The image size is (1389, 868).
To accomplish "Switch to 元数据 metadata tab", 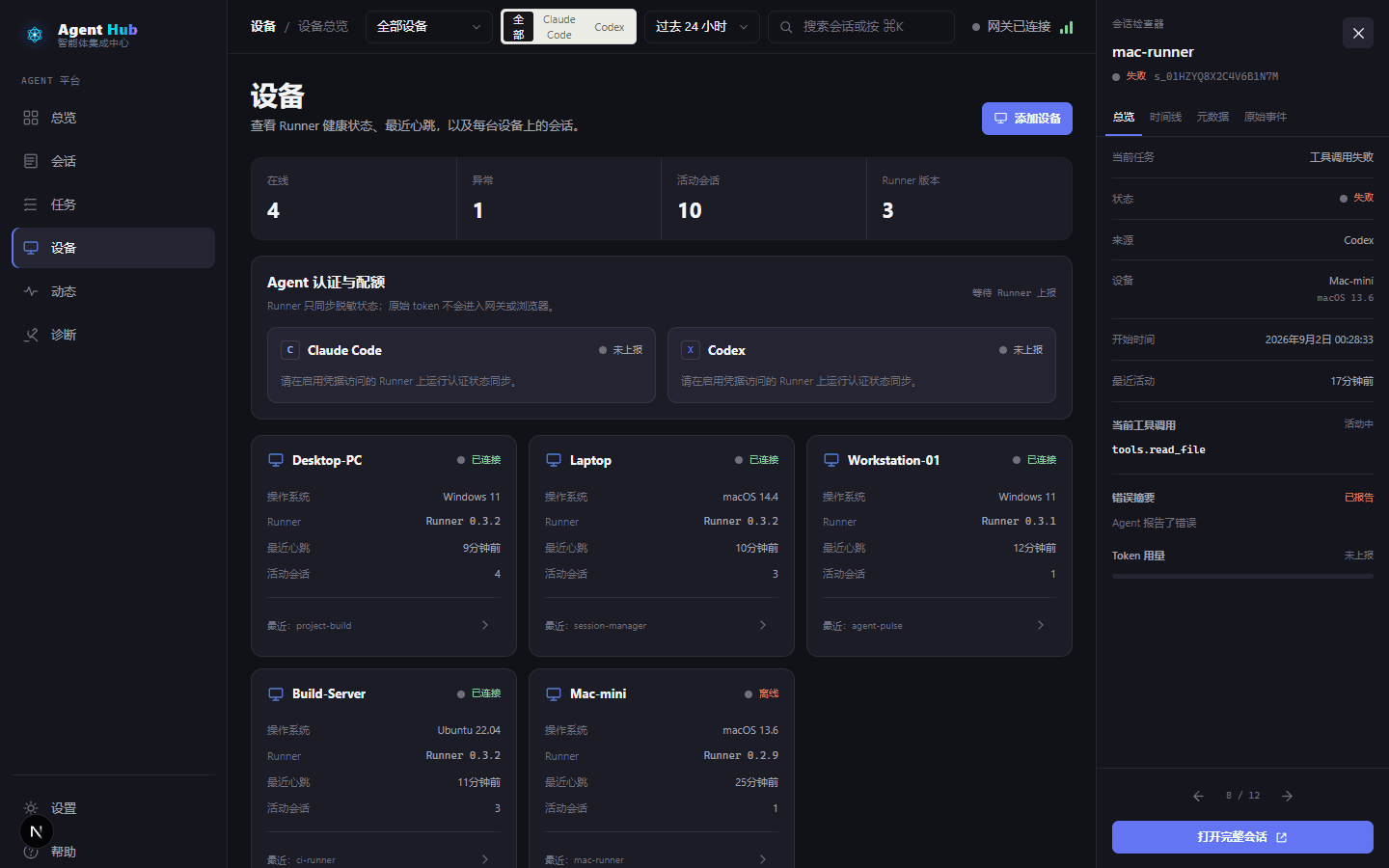I will click(x=1212, y=117).
